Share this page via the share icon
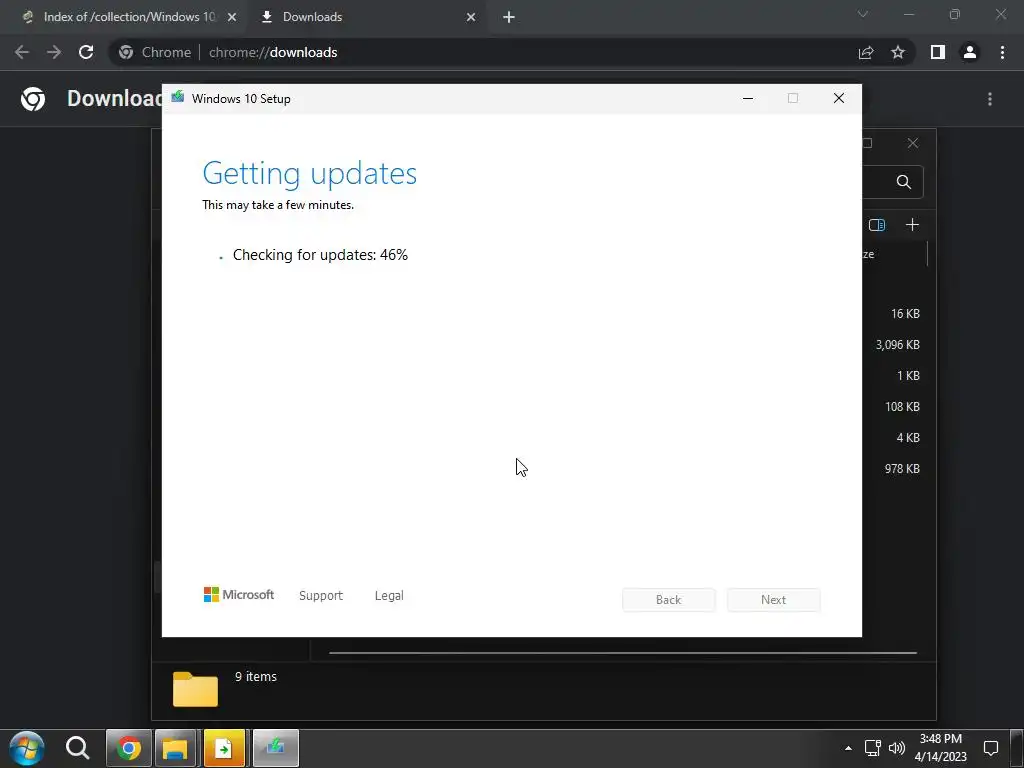 point(866,52)
